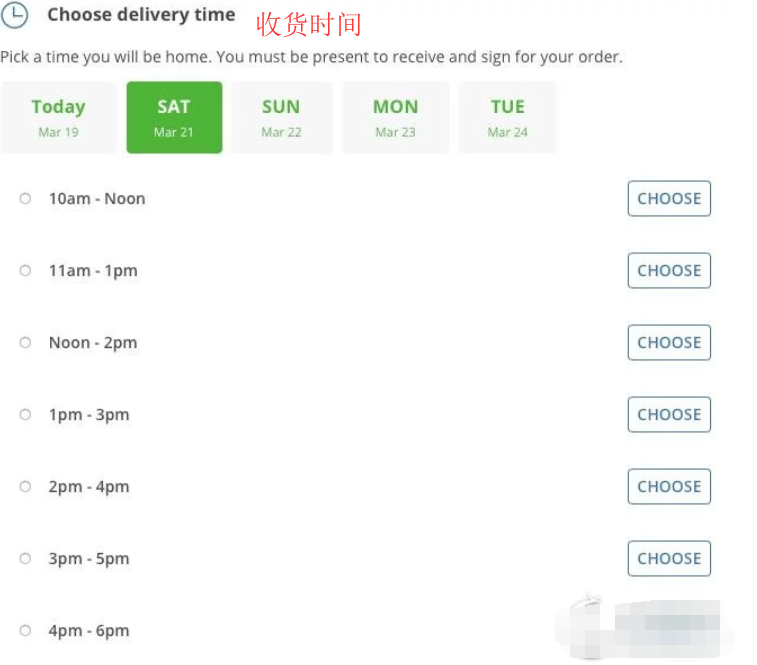Click CHOOSE next to 1pm - 3pm
This screenshot has width=757, height=665.
point(669,415)
